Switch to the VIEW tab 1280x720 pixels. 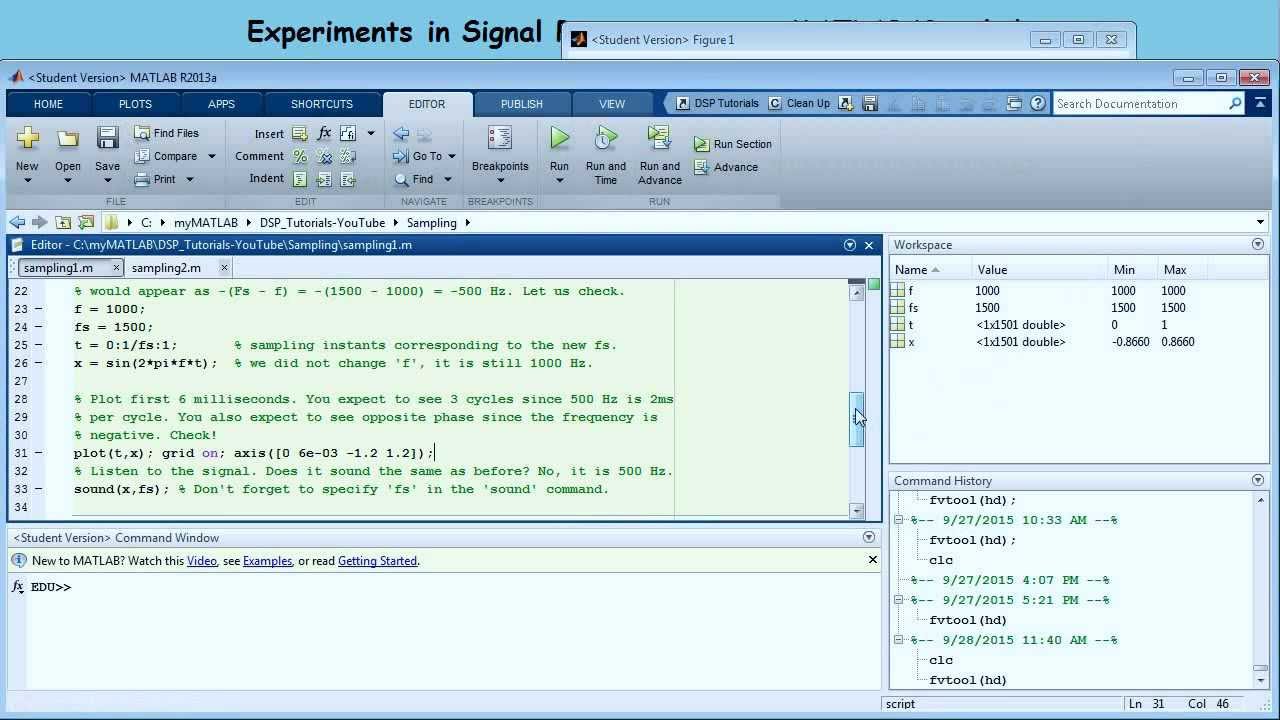coord(612,104)
